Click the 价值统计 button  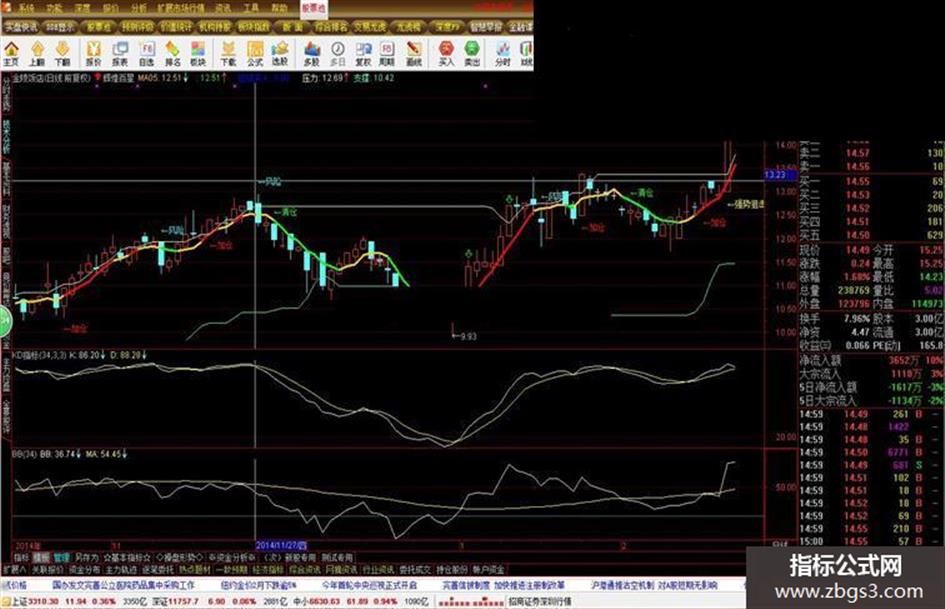pos(176,27)
